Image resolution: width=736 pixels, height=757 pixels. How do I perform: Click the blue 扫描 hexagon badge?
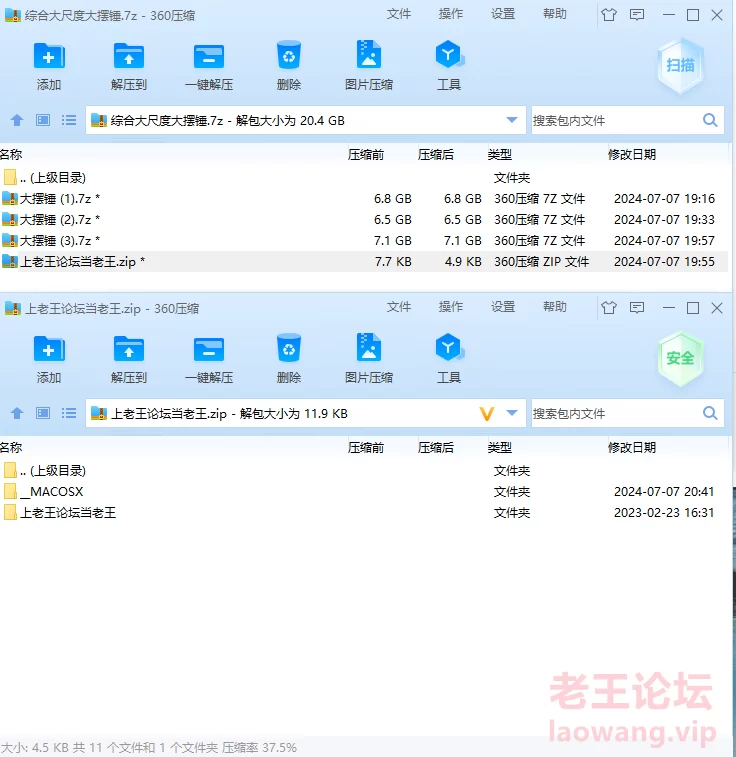point(681,66)
